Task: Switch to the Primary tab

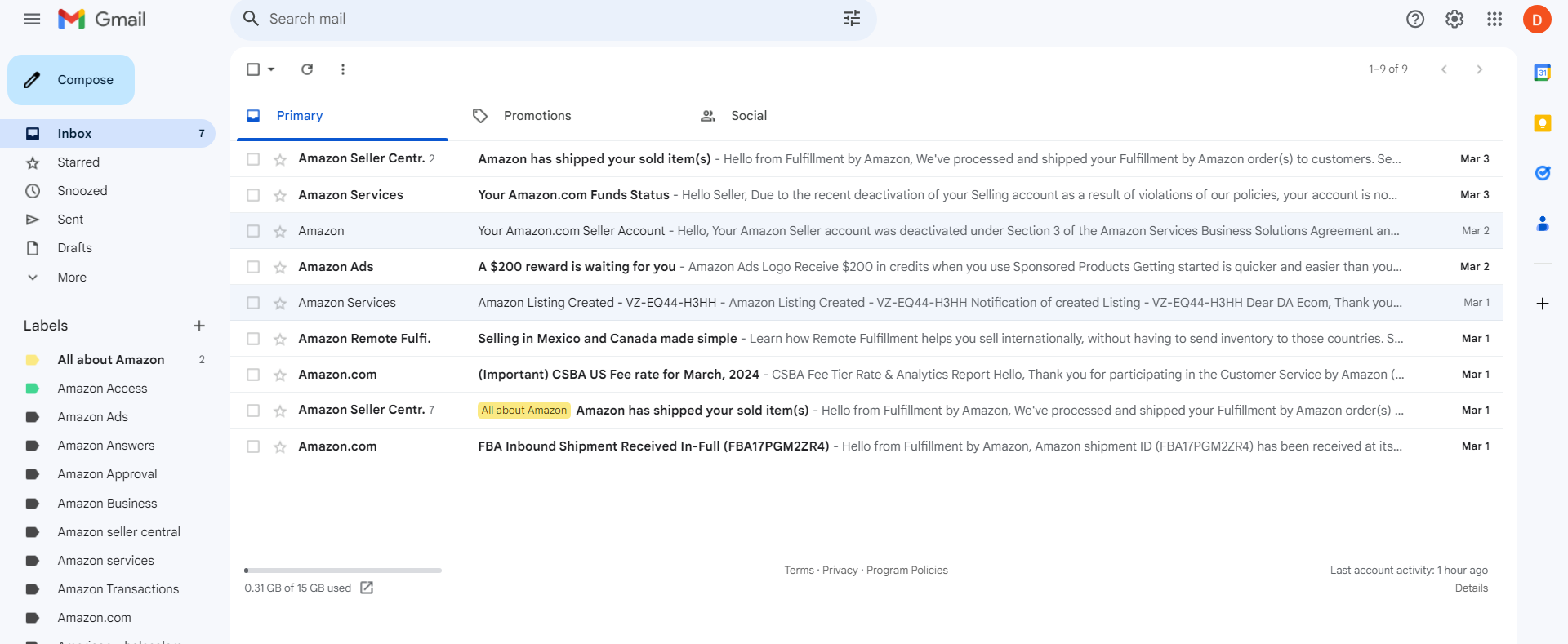Action: point(342,116)
